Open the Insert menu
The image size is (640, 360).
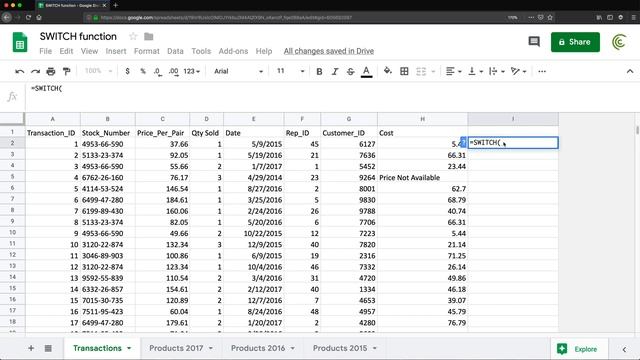(116, 51)
